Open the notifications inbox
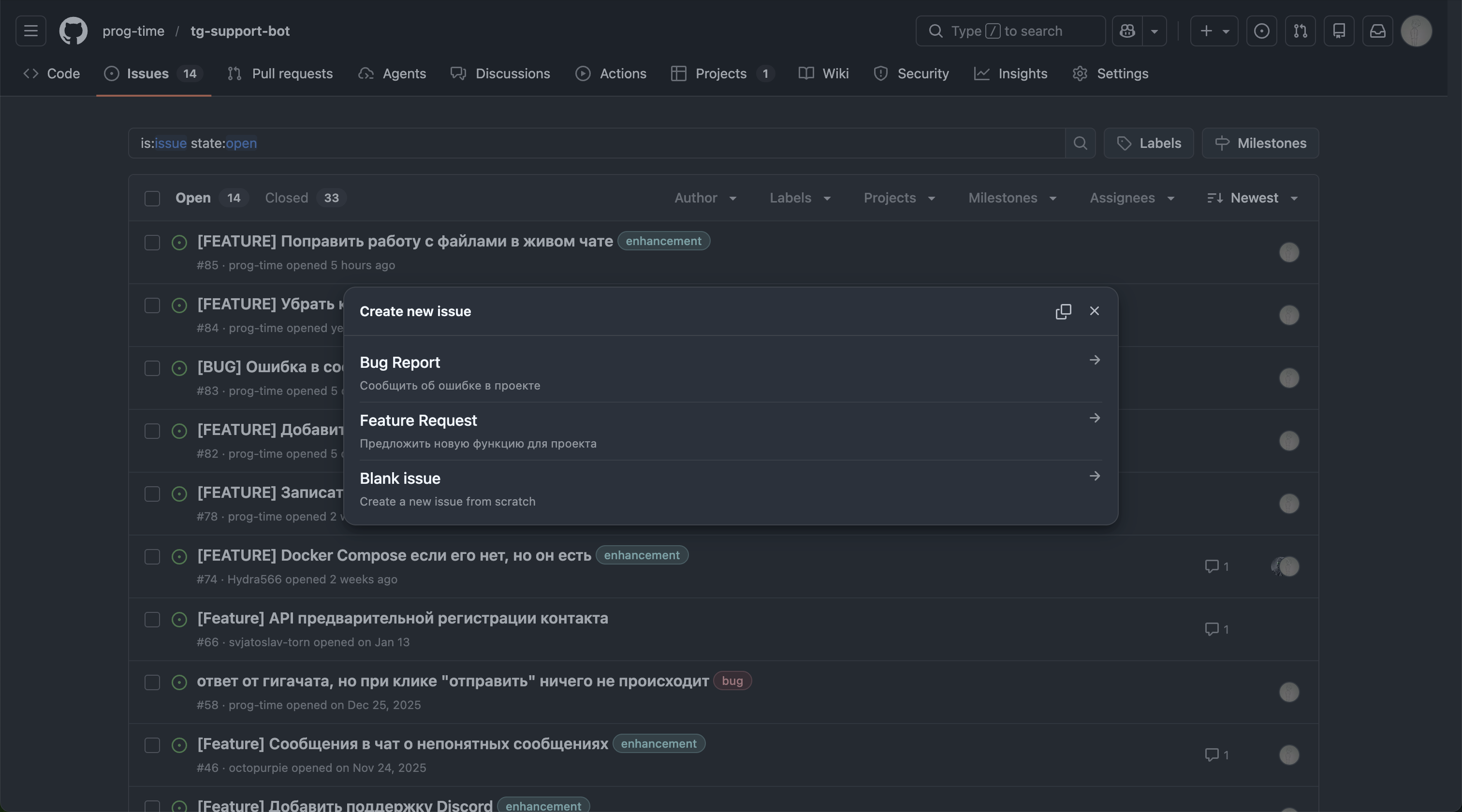Viewport: 1462px width, 812px height. [1377, 30]
